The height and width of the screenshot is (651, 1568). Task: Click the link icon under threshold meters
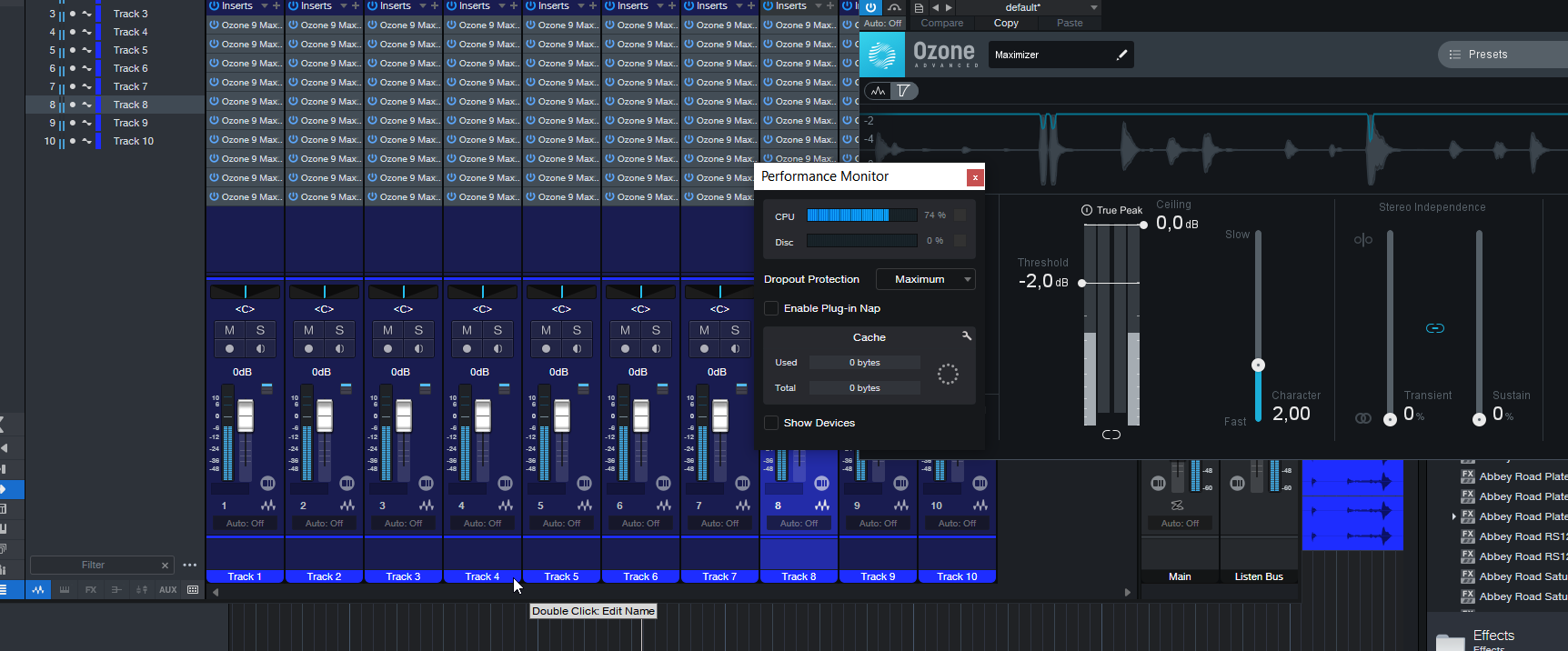coord(1111,435)
